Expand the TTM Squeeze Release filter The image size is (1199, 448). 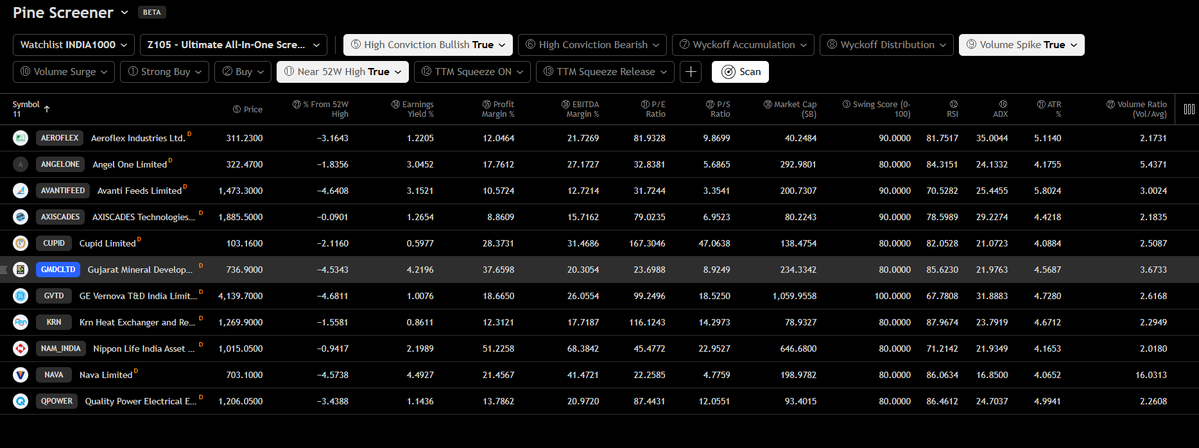tap(605, 72)
